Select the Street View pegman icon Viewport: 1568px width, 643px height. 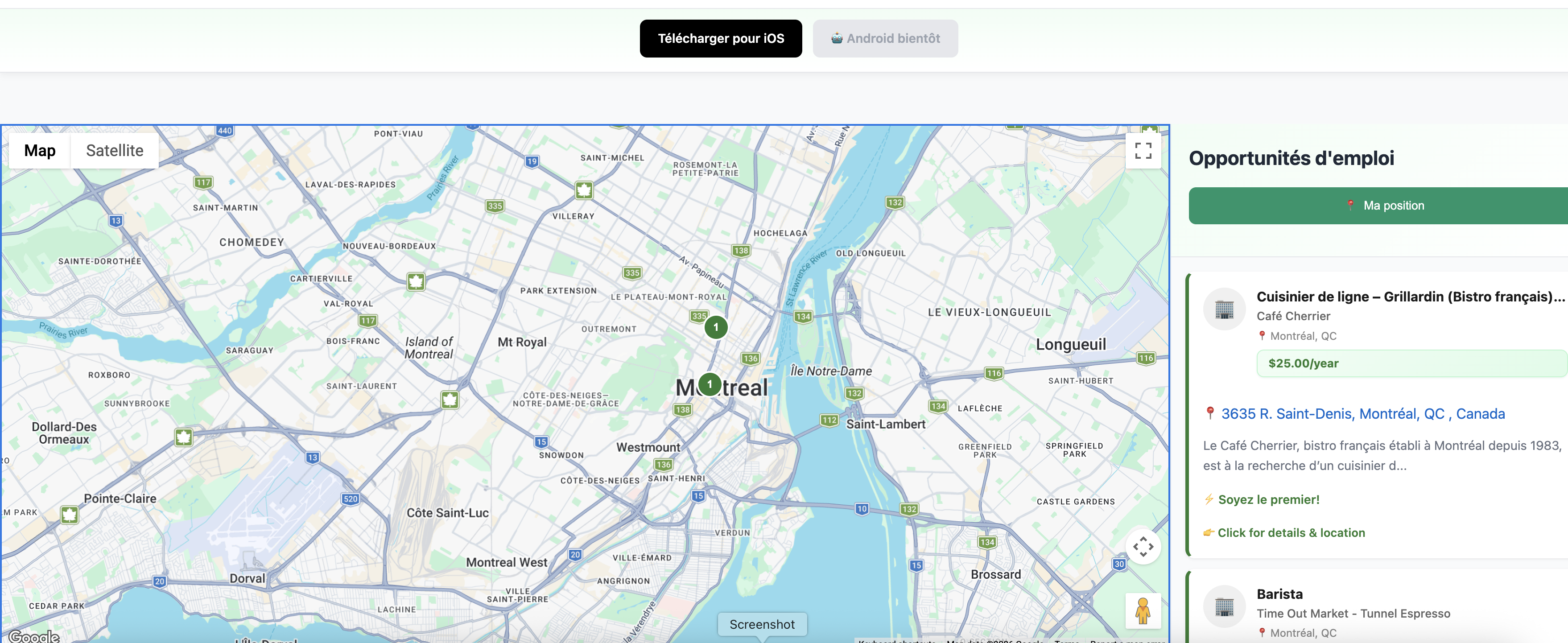(1143, 610)
